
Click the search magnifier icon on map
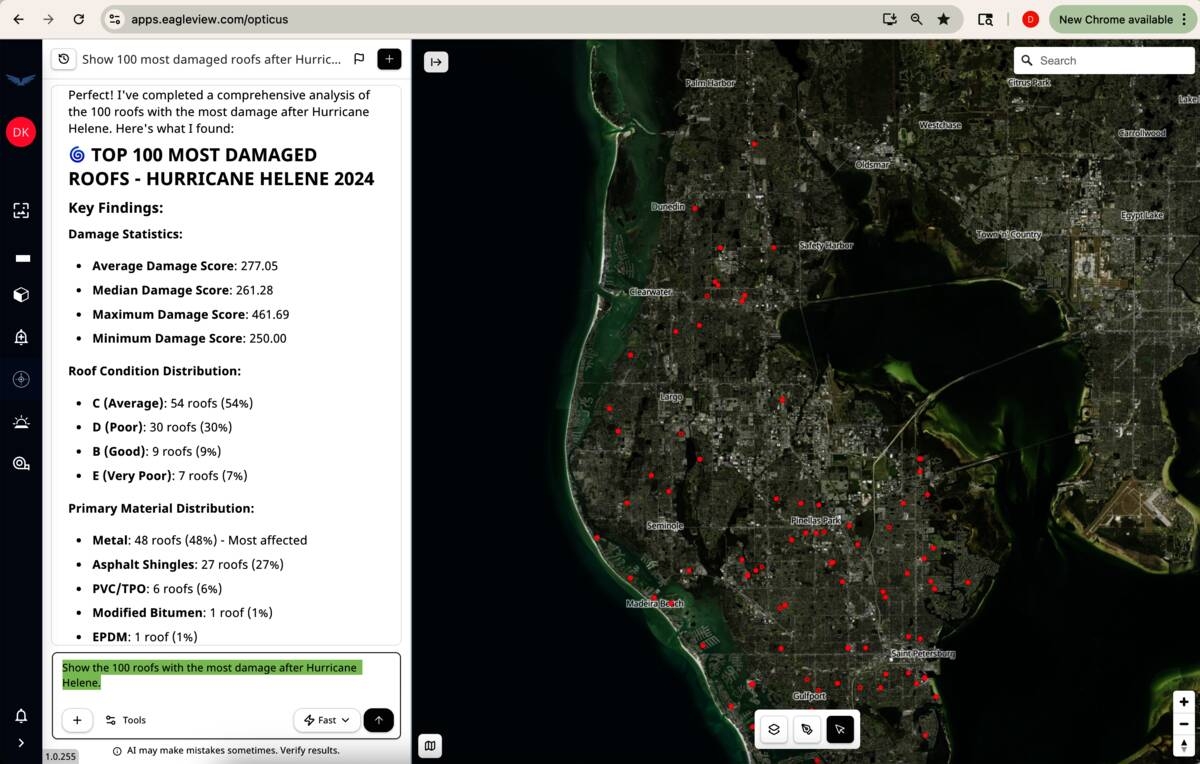1027,60
